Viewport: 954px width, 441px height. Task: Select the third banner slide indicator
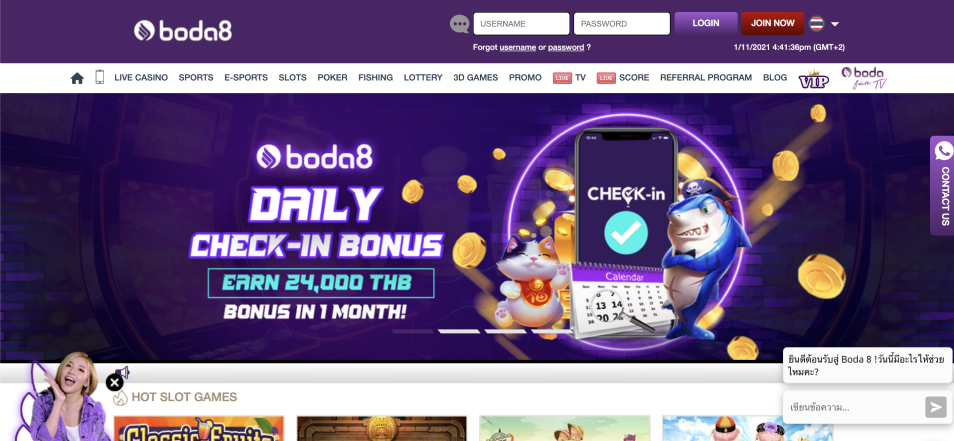506,332
